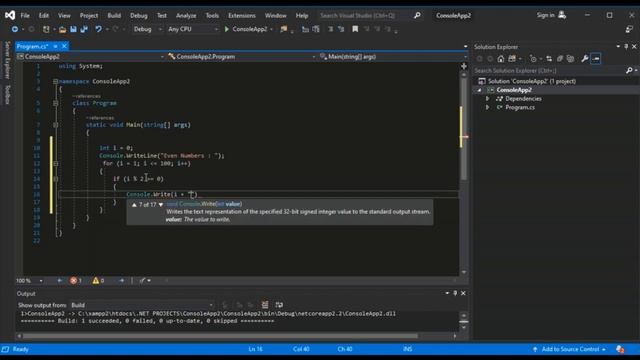Open the File menu
This screenshot has height=360, width=640.
(25, 16)
